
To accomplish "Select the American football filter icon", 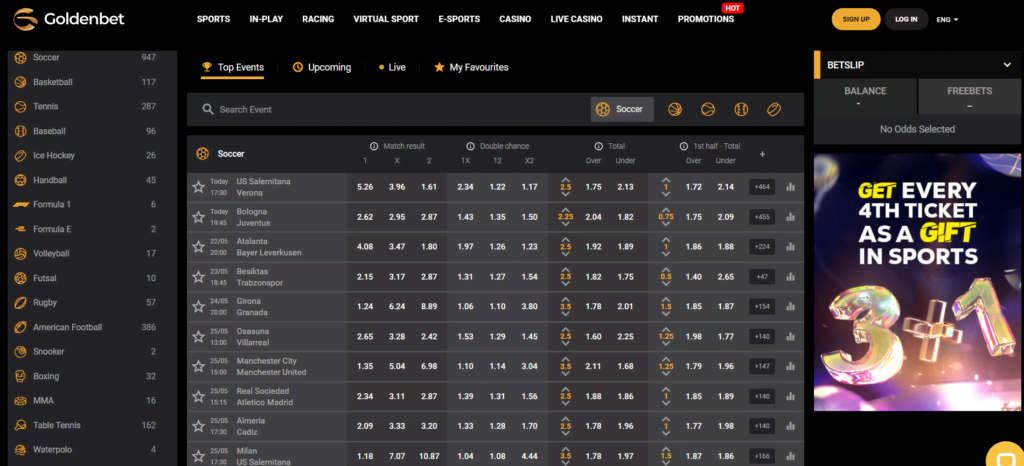I will 773,110.
